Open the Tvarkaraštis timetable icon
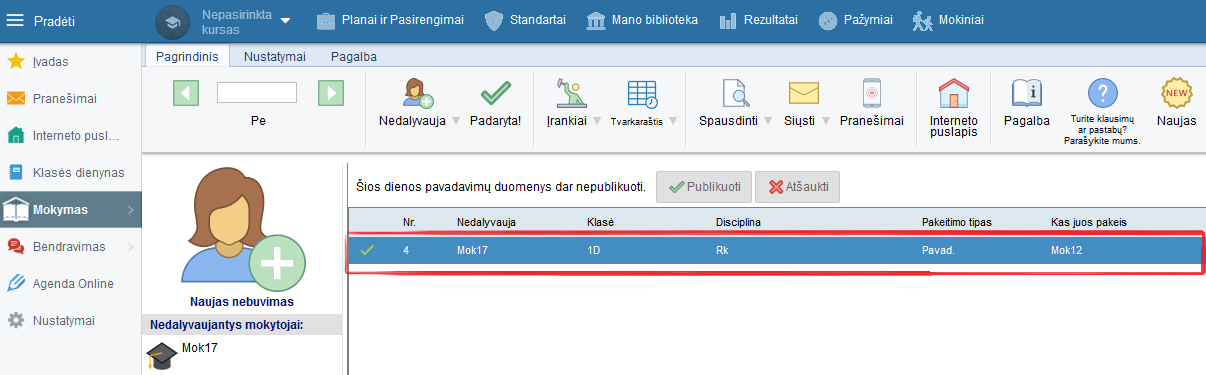Viewport: 1206px width, 375px height. 642,94
